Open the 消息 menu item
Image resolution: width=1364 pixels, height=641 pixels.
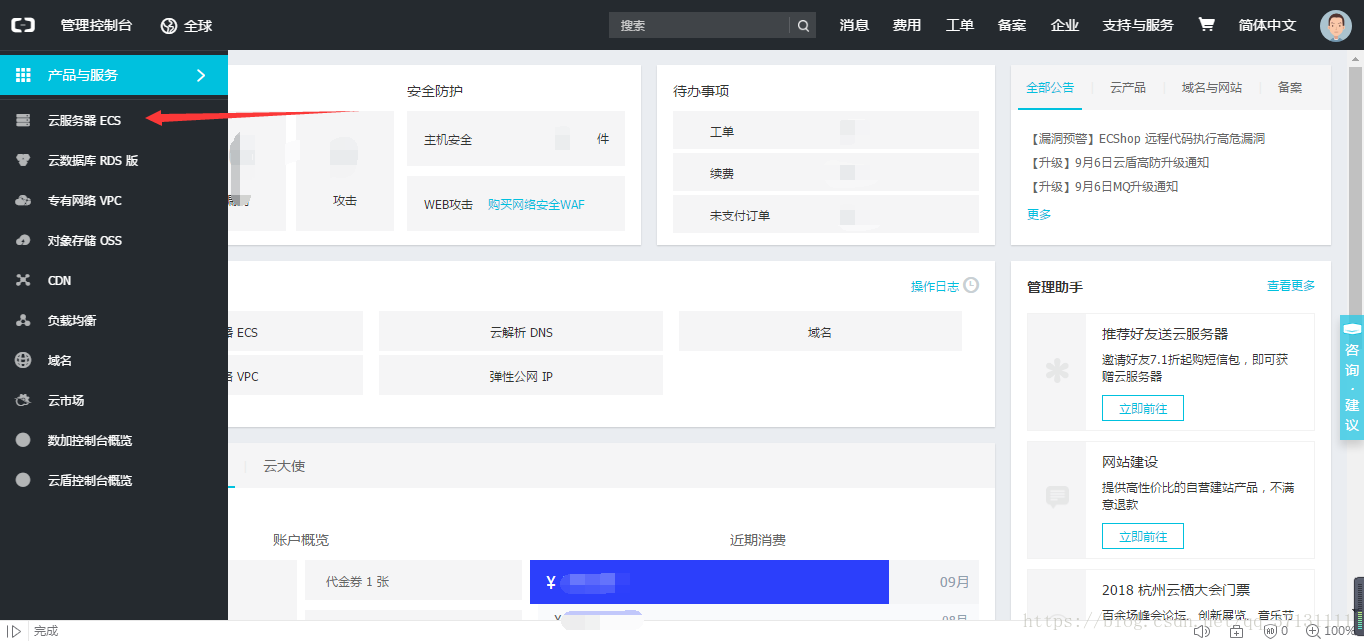tap(854, 25)
